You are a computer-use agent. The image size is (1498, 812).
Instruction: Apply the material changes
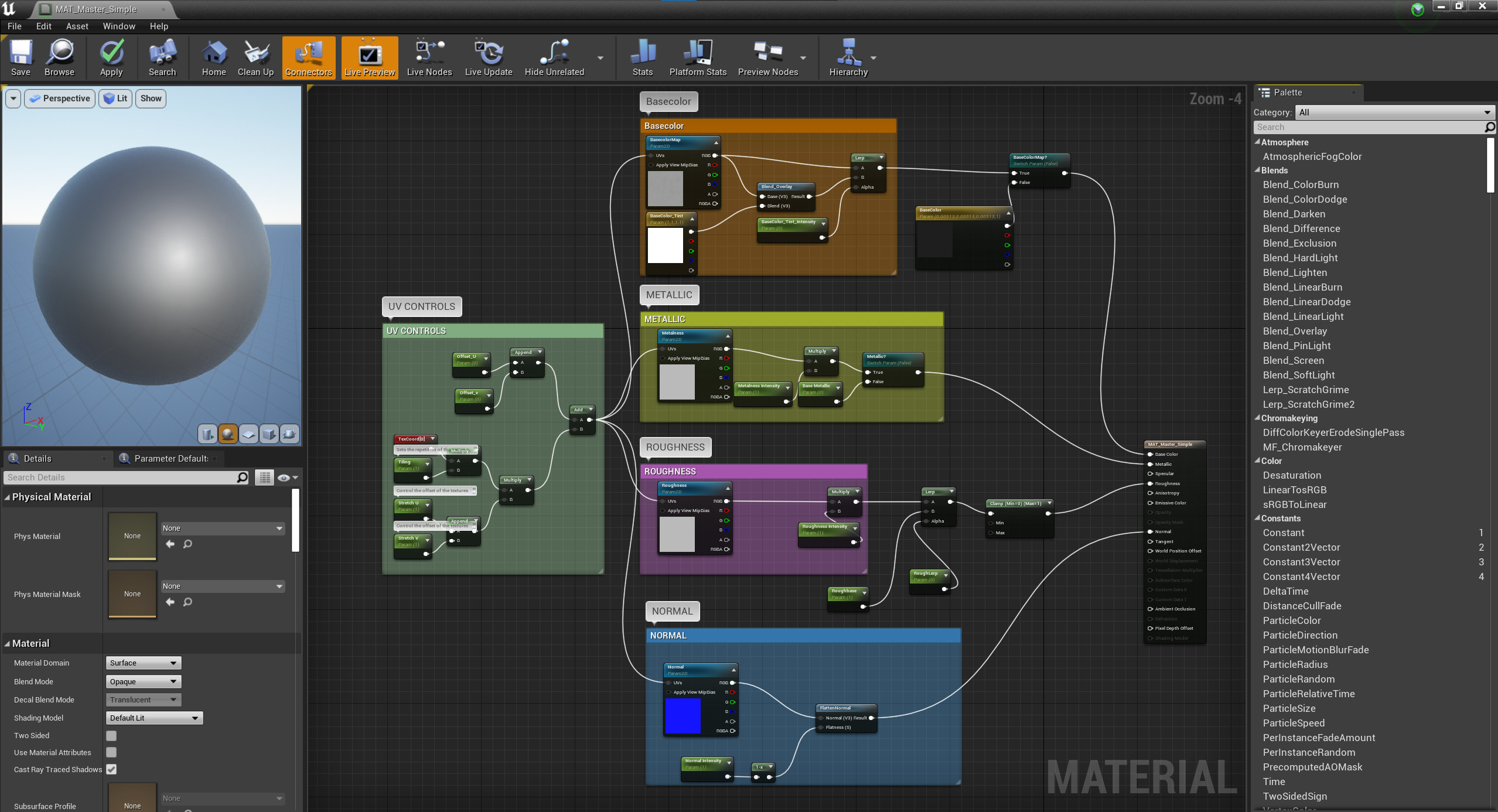coord(111,57)
